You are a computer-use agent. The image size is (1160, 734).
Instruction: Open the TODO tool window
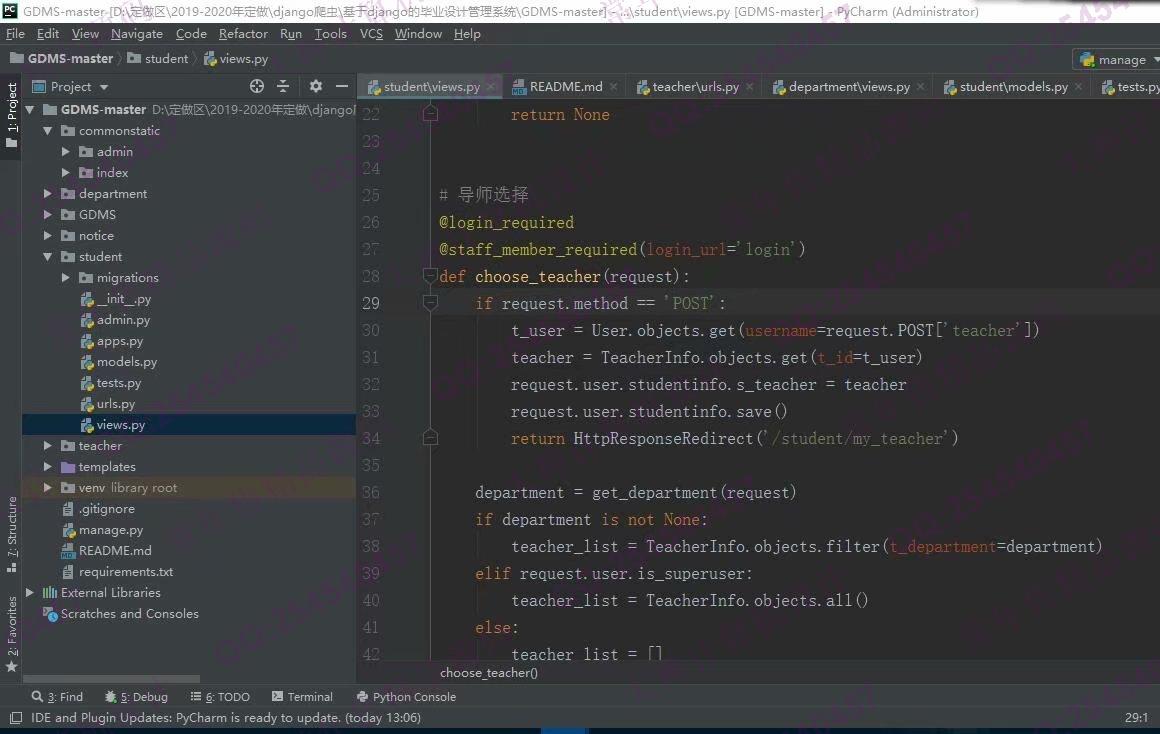pyautogui.click(x=220, y=697)
